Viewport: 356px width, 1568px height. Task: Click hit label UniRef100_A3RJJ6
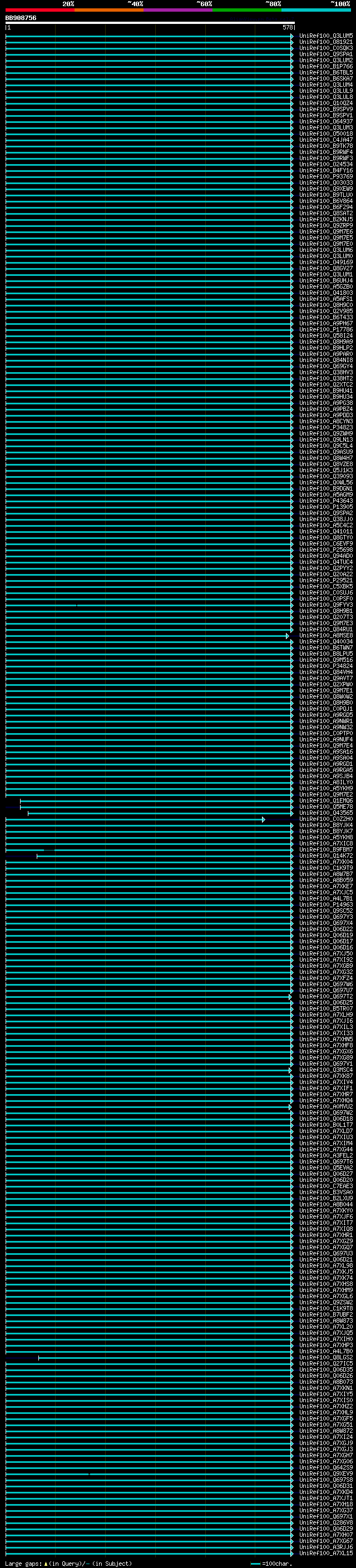(x=325, y=1547)
